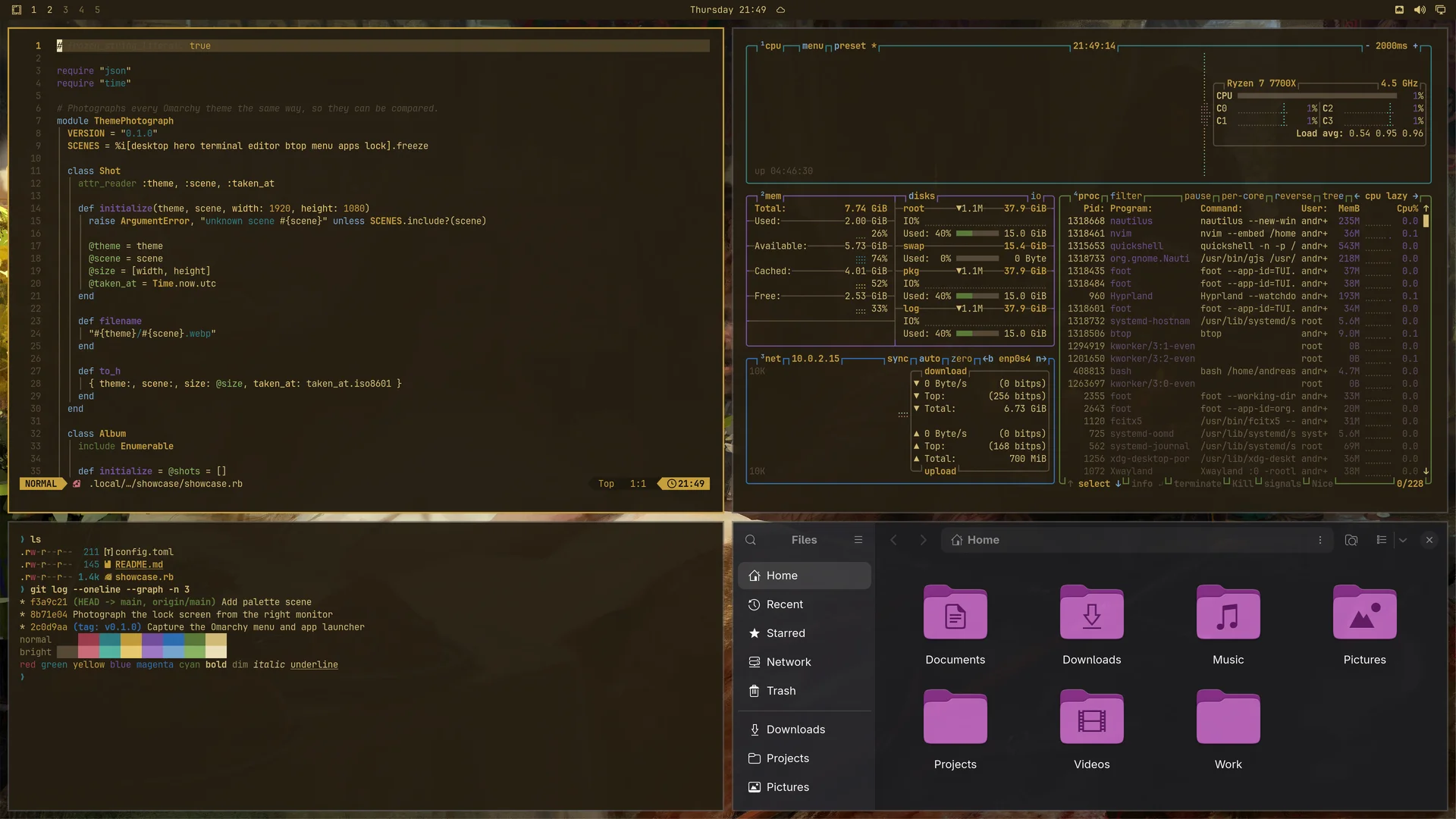Image resolution: width=1456 pixels, height=819 pixels.
Task: Open the Downloads folder in the main grid
Action: click(1092, 612)
